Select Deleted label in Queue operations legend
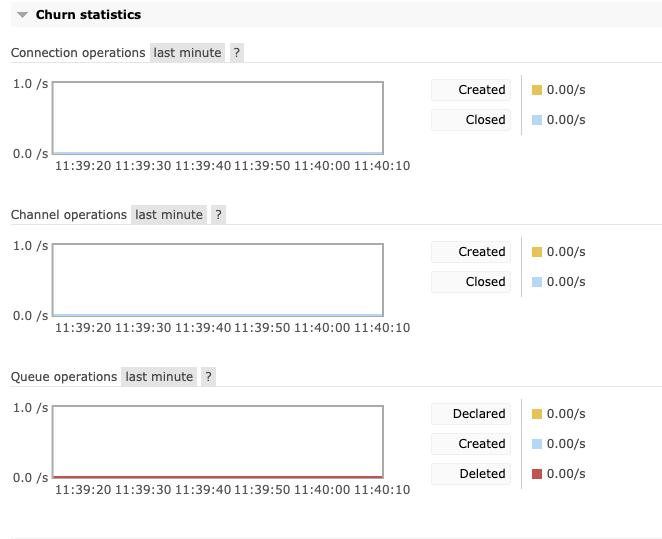The height and width of the screenshot is (539, 662). click(x=471, y=474)
